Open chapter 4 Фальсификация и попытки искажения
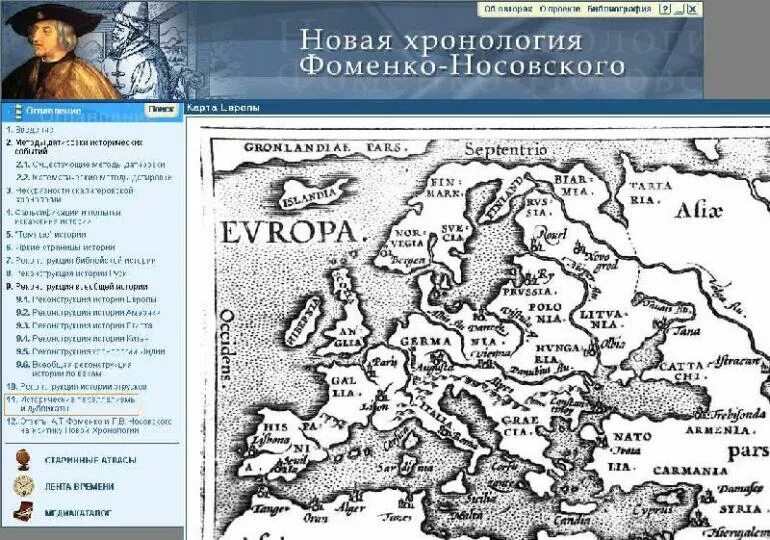Image resolution: width=770 pixels, height=540 pixels. click(63, 217)
